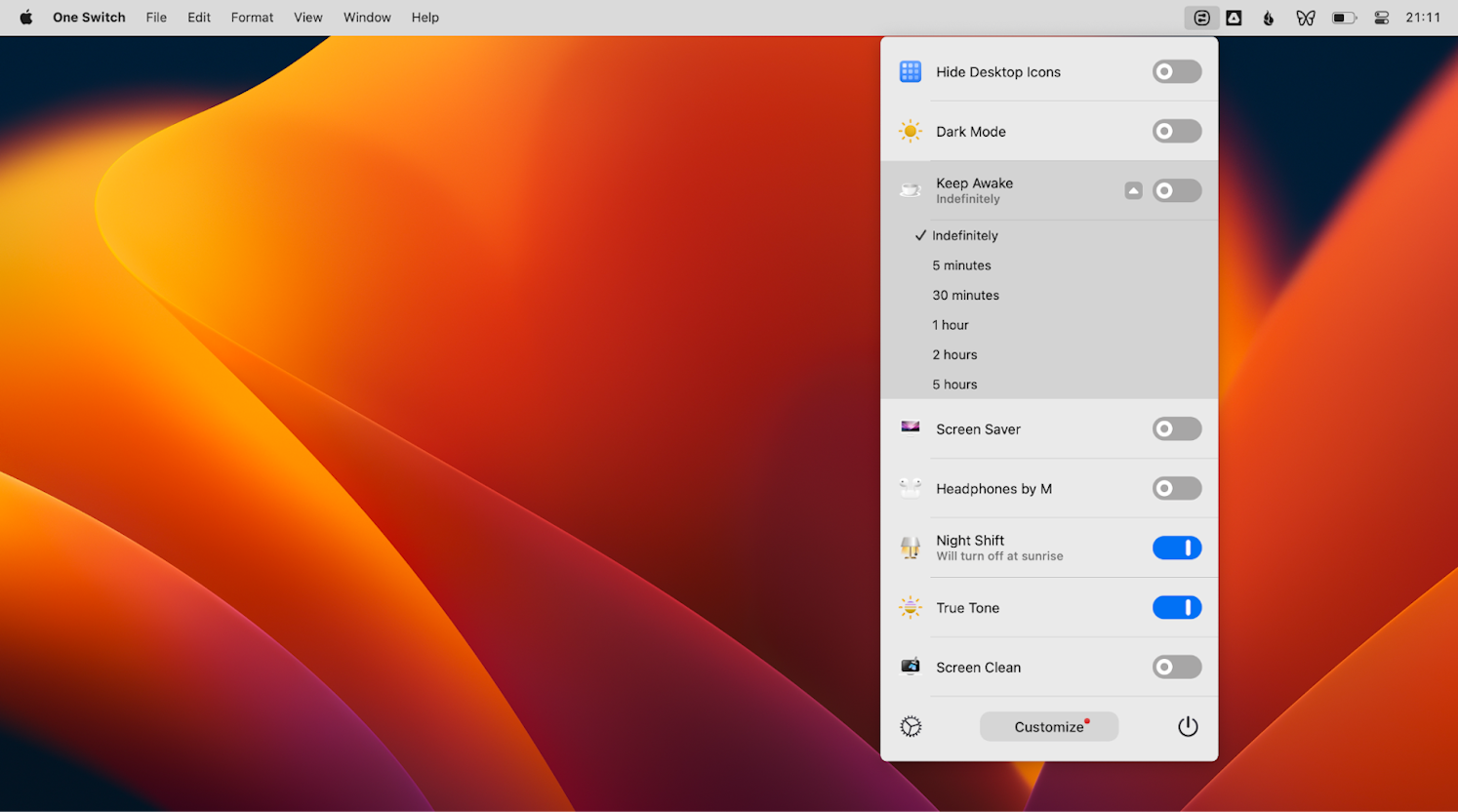Collapse the Keep Awake duration list

[x=1133, y=190]
